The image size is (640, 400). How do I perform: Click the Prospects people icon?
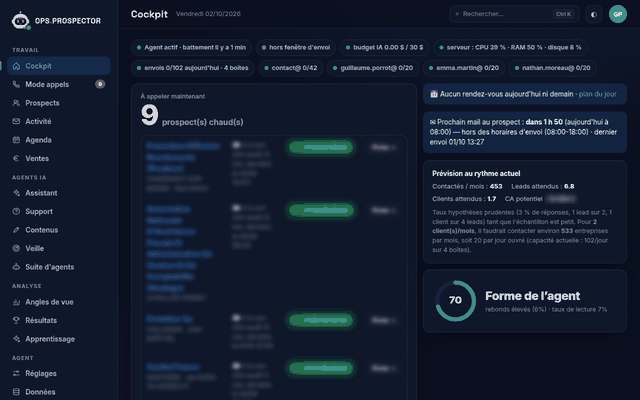(16, 103)
